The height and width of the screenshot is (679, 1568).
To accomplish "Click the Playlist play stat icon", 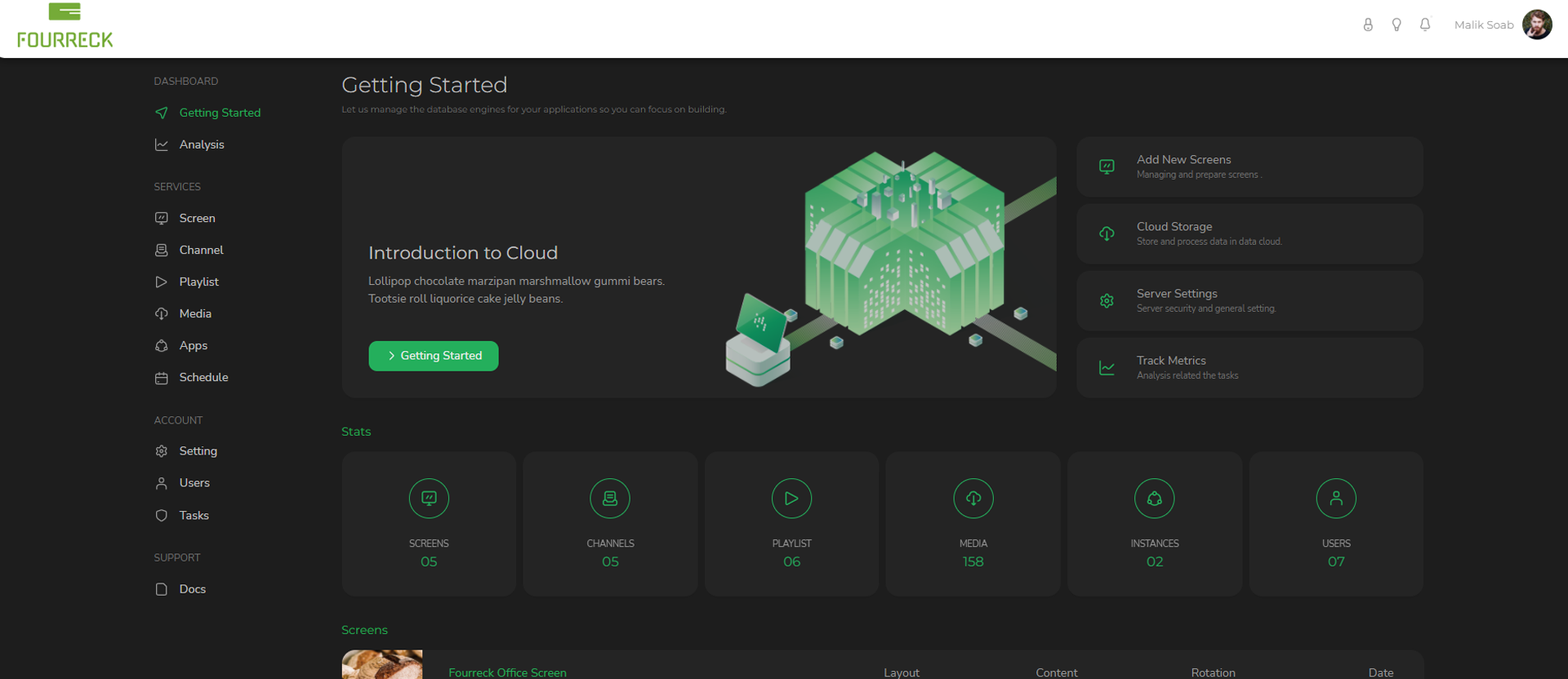I will [791, 498].
